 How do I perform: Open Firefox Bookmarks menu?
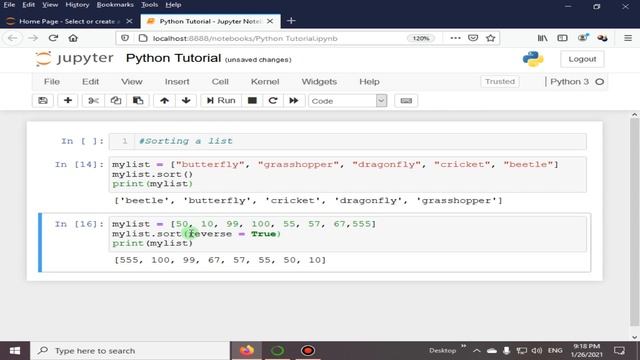click(115, 5)
